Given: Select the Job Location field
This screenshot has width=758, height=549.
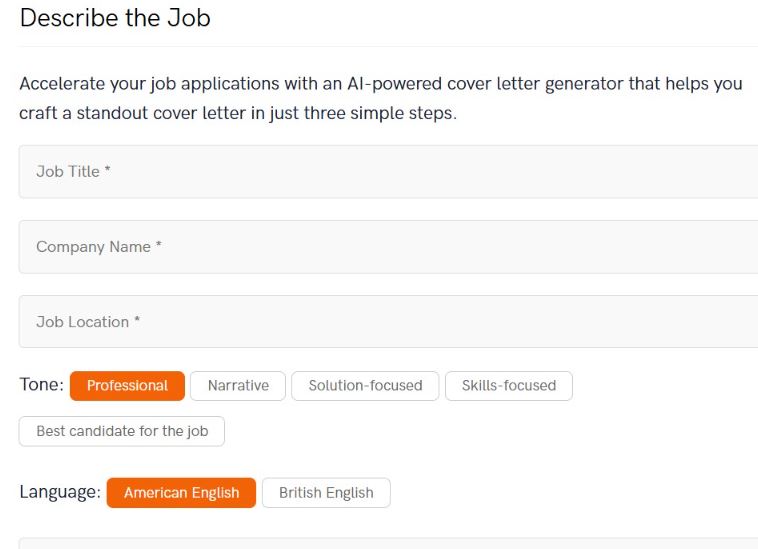Looking at the screenshot, I should 388,322.
